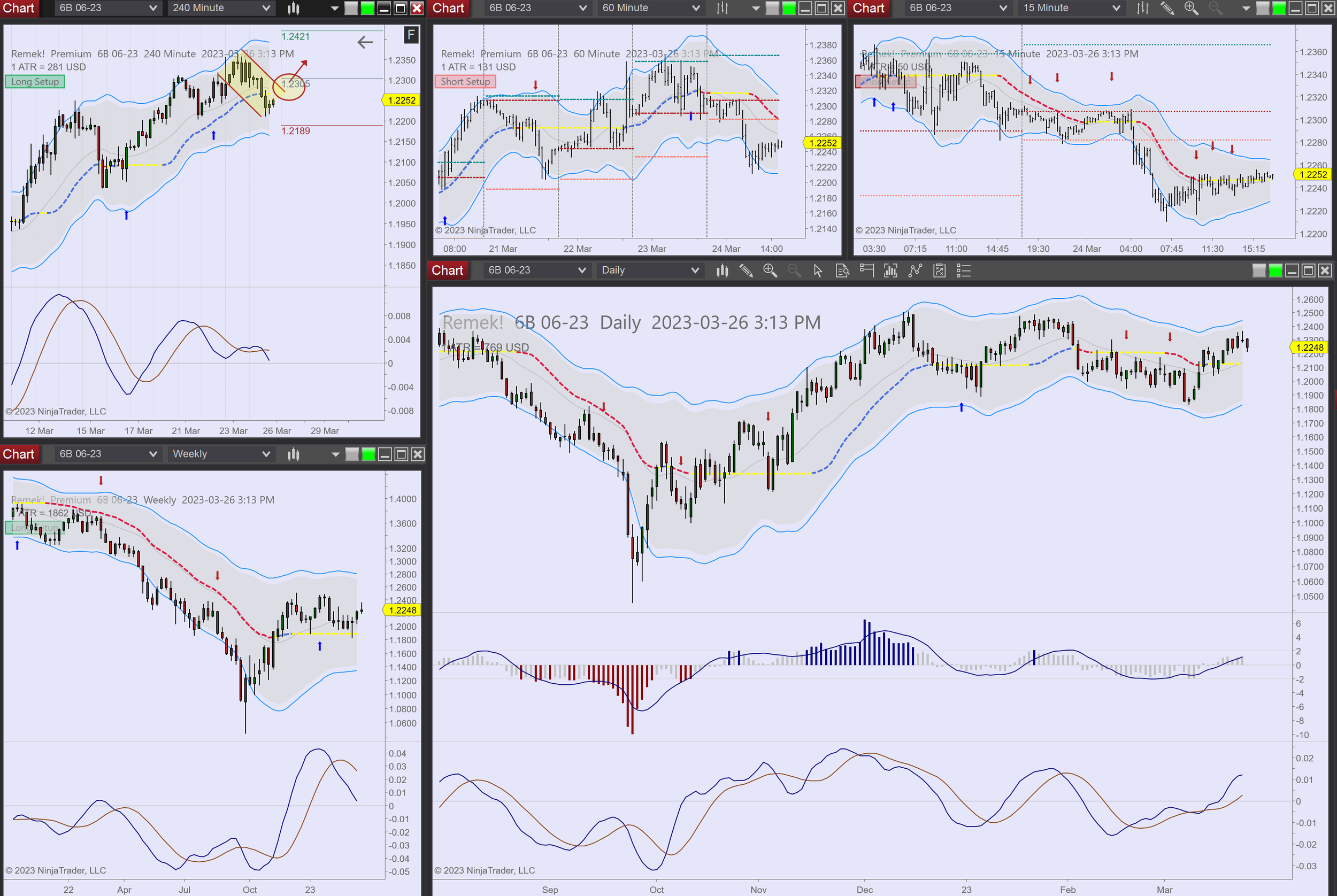The image size is (1337, 896).
Task: Open Properties list icon in Daily toolbar
Action: (x=964, y=271)
